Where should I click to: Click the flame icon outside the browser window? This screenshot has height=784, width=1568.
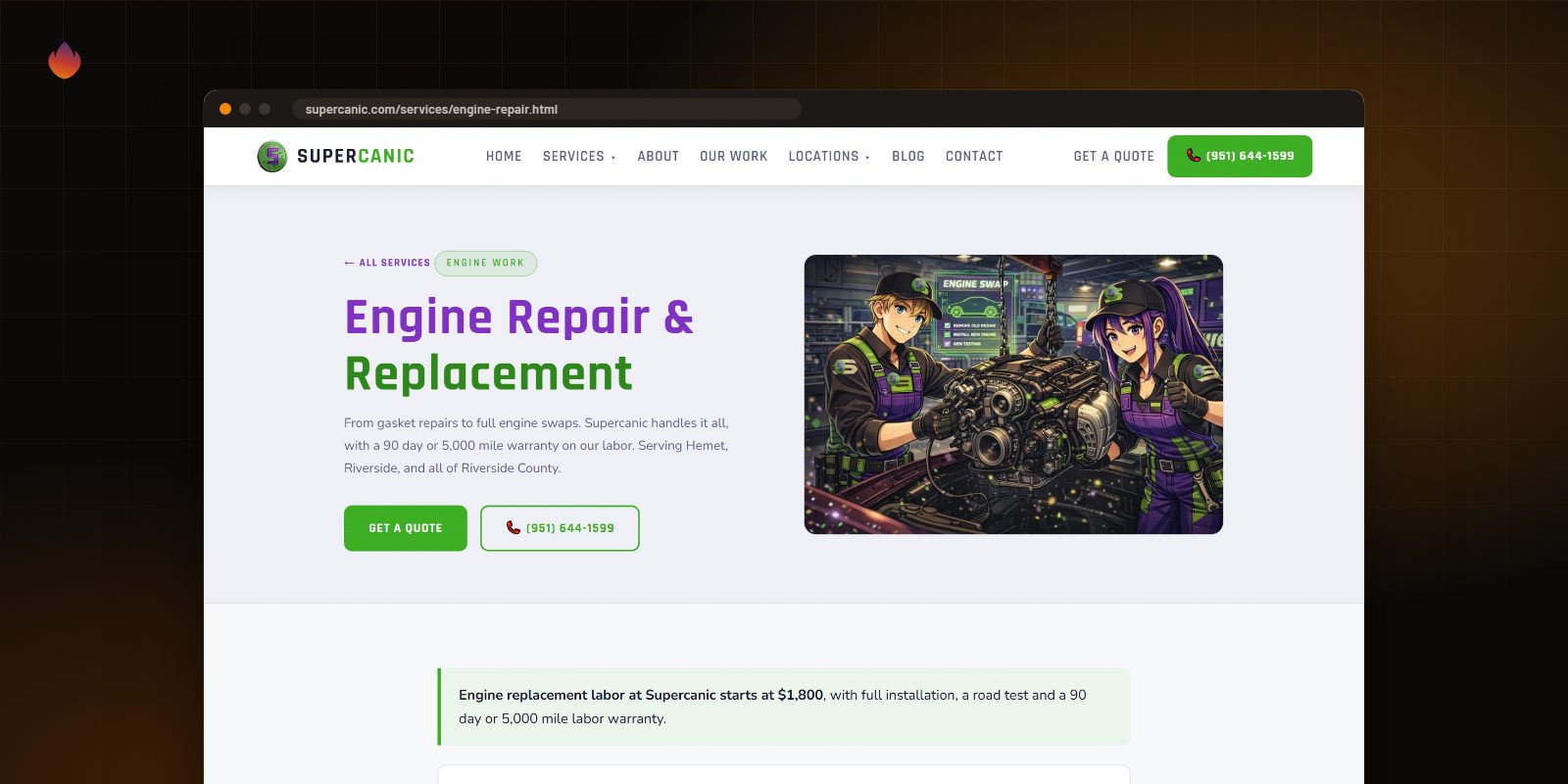click(x=65, y=60)
